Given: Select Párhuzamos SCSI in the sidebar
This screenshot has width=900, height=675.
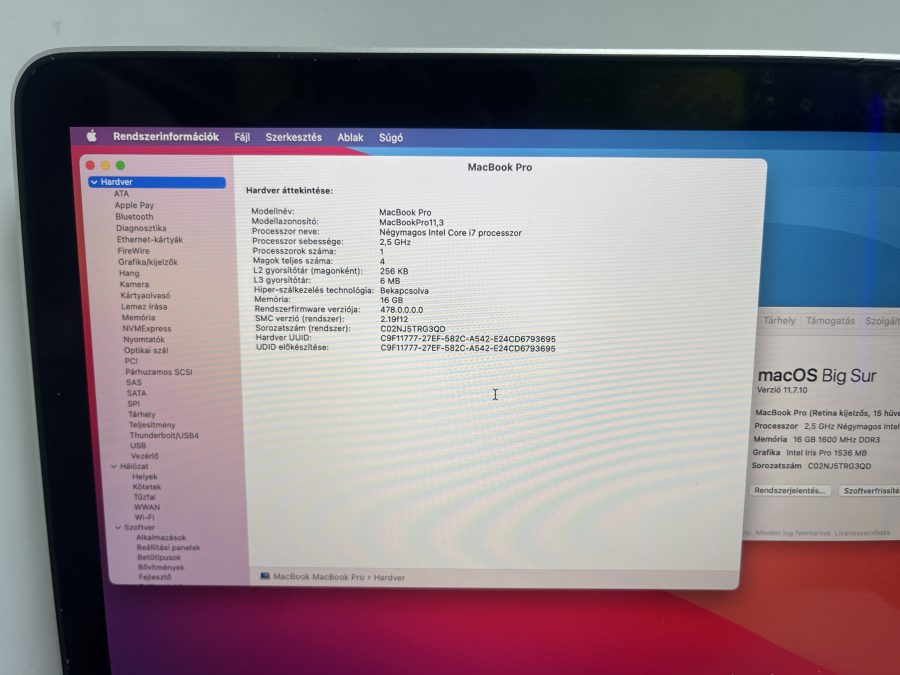Looking at the screenshot, I should coord(159,372).
